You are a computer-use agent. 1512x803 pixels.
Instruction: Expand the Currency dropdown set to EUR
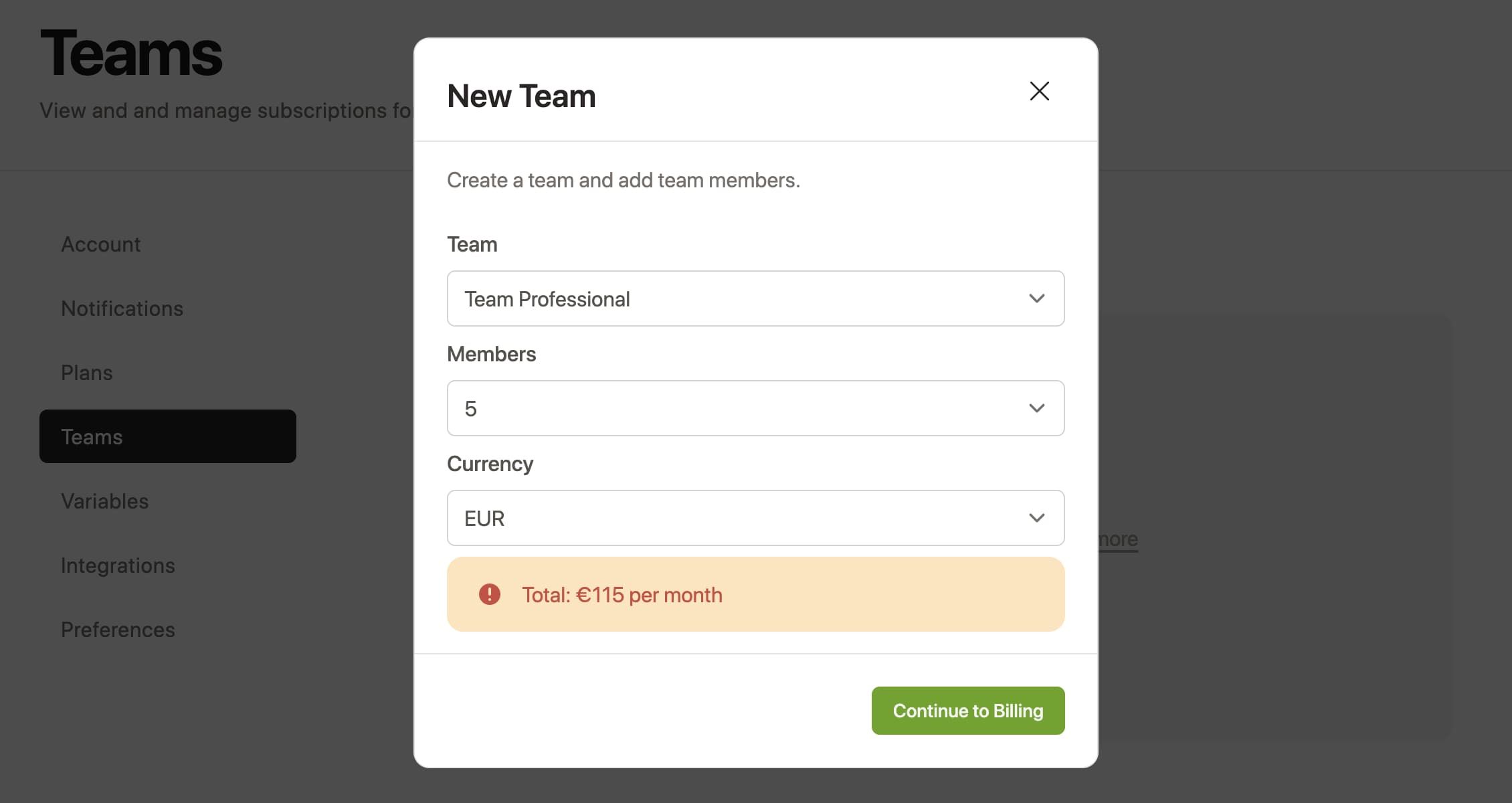755,518
